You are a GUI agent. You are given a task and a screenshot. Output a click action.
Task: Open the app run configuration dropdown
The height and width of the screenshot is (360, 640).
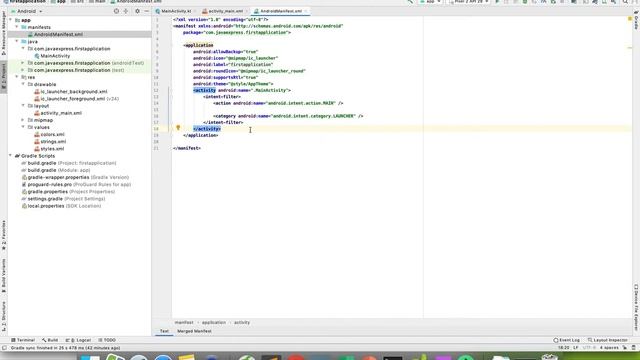[x=431, y=2]
